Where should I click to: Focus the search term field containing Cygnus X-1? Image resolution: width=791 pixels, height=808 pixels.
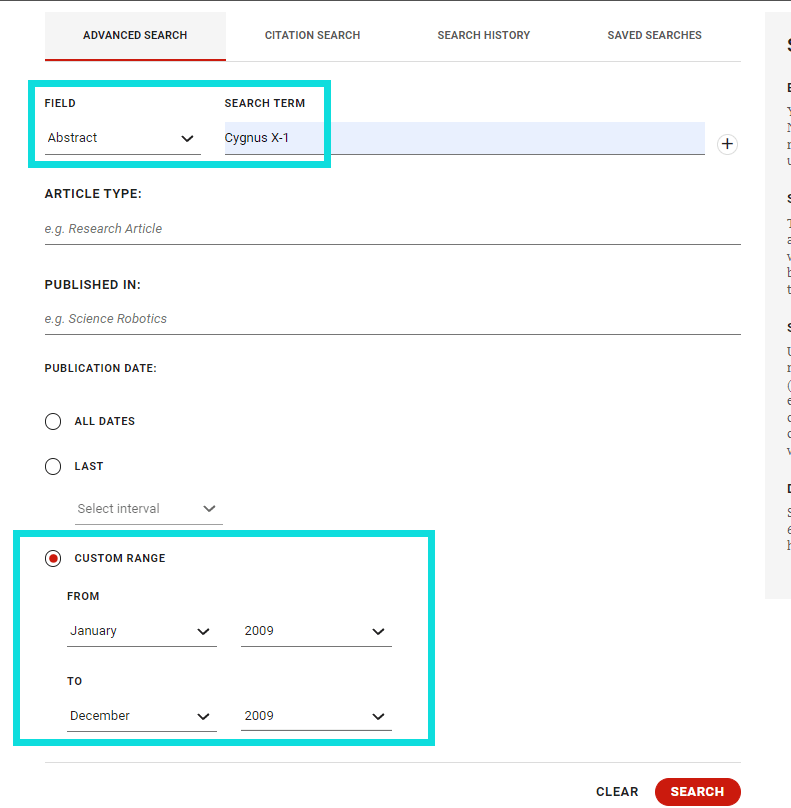tap(464, 138)
